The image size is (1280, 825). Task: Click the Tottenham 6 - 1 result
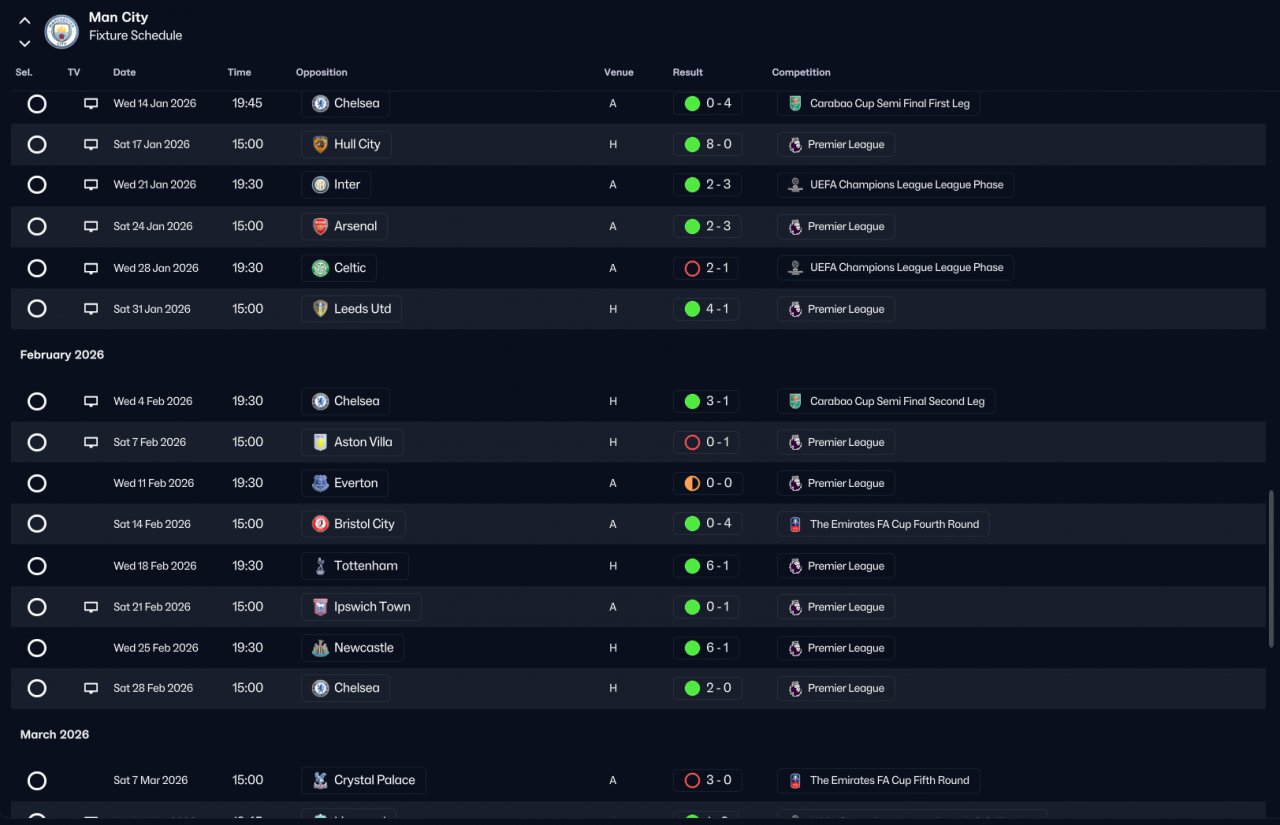707,566
